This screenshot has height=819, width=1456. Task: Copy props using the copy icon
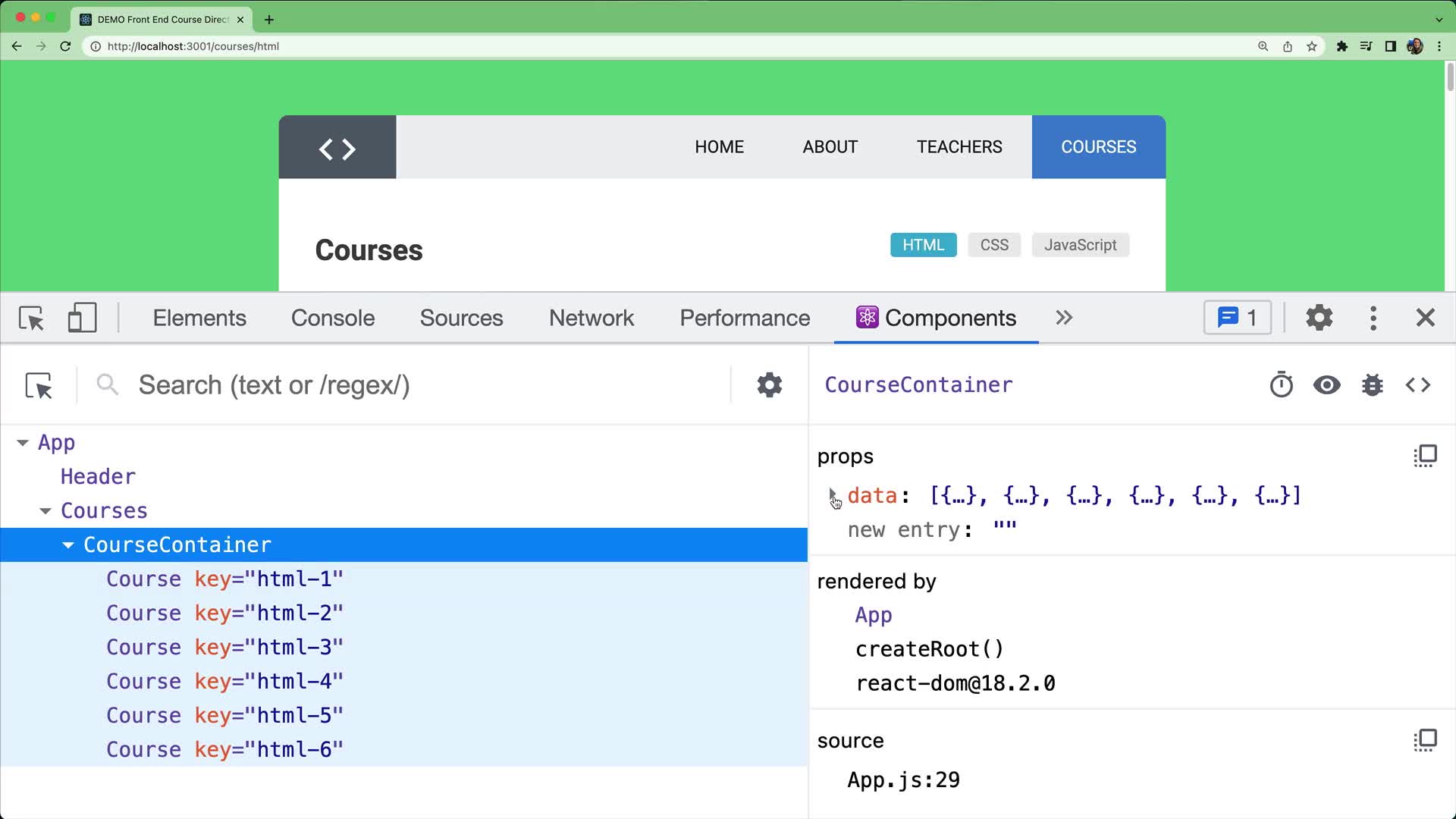coord(1425,455)
